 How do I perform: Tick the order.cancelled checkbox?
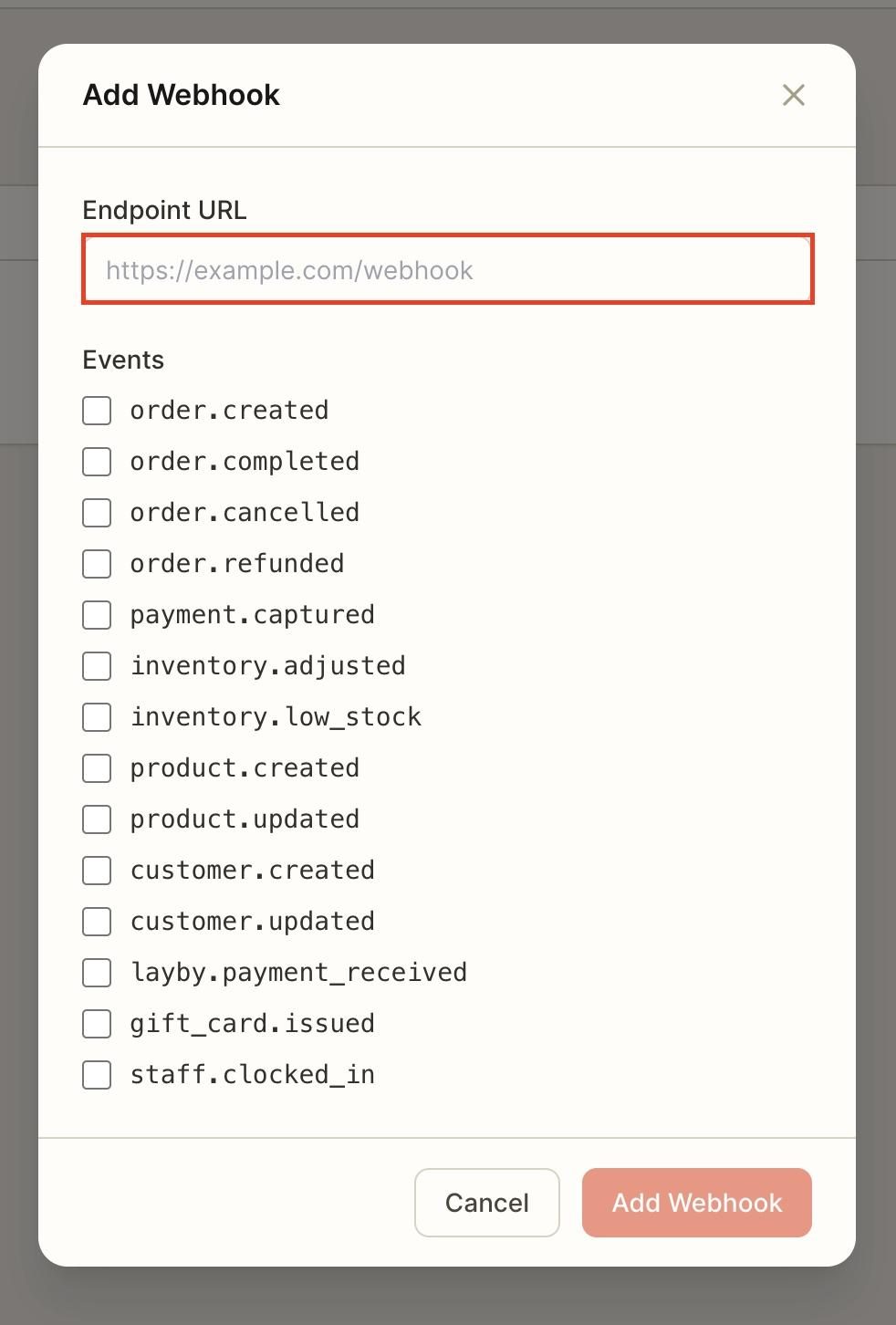97,513
